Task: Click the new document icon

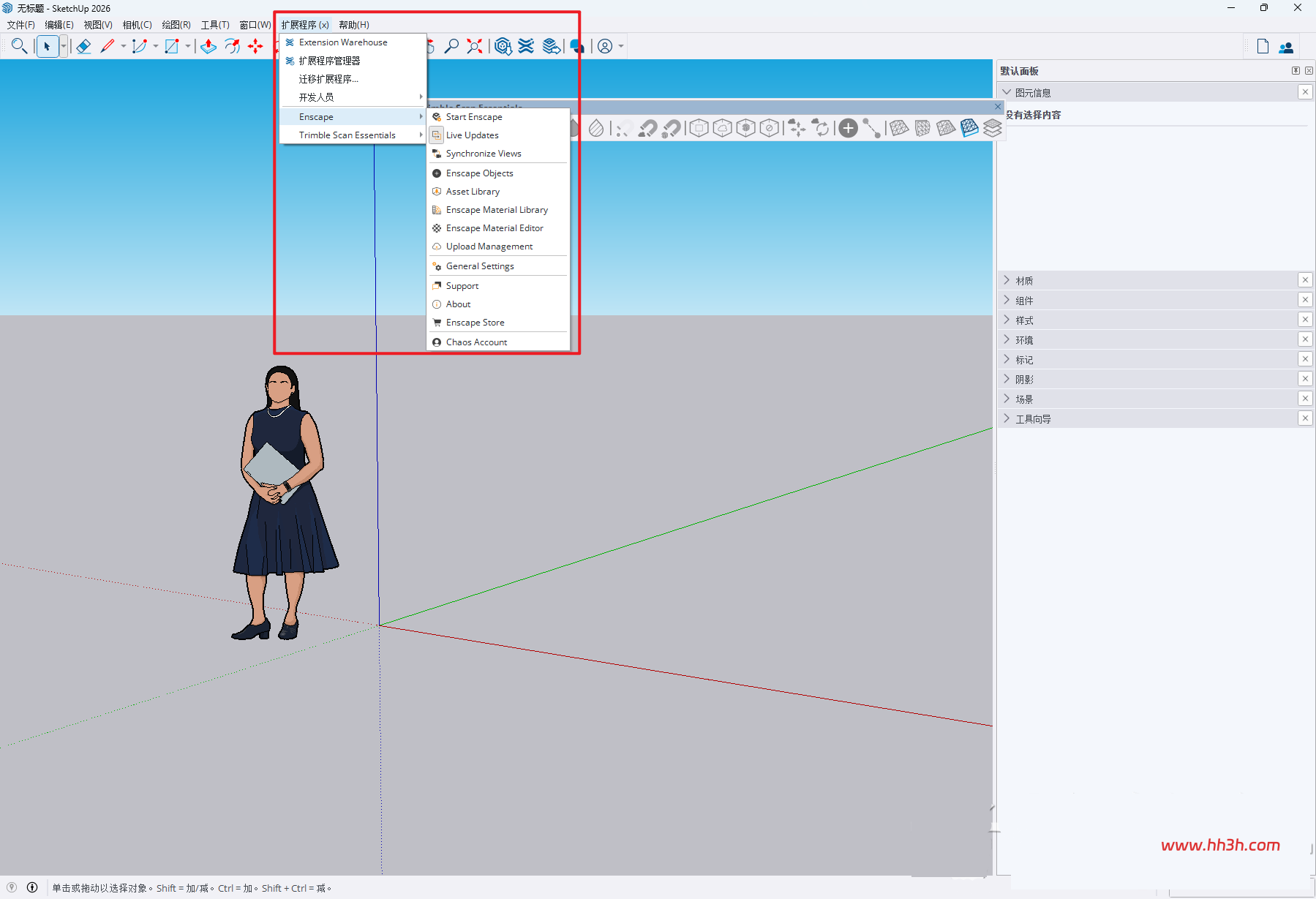Action: [x=1263, y=46]
